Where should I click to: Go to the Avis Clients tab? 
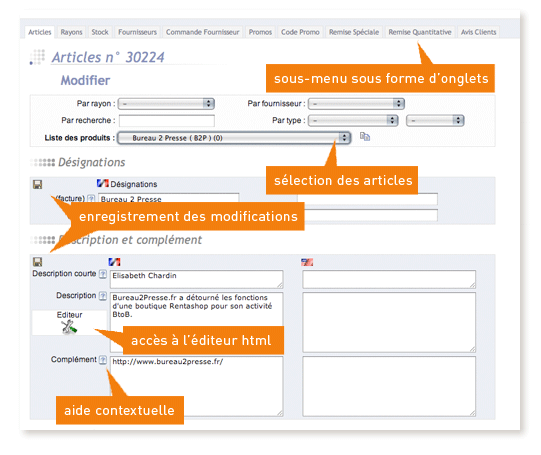(479, 32)
